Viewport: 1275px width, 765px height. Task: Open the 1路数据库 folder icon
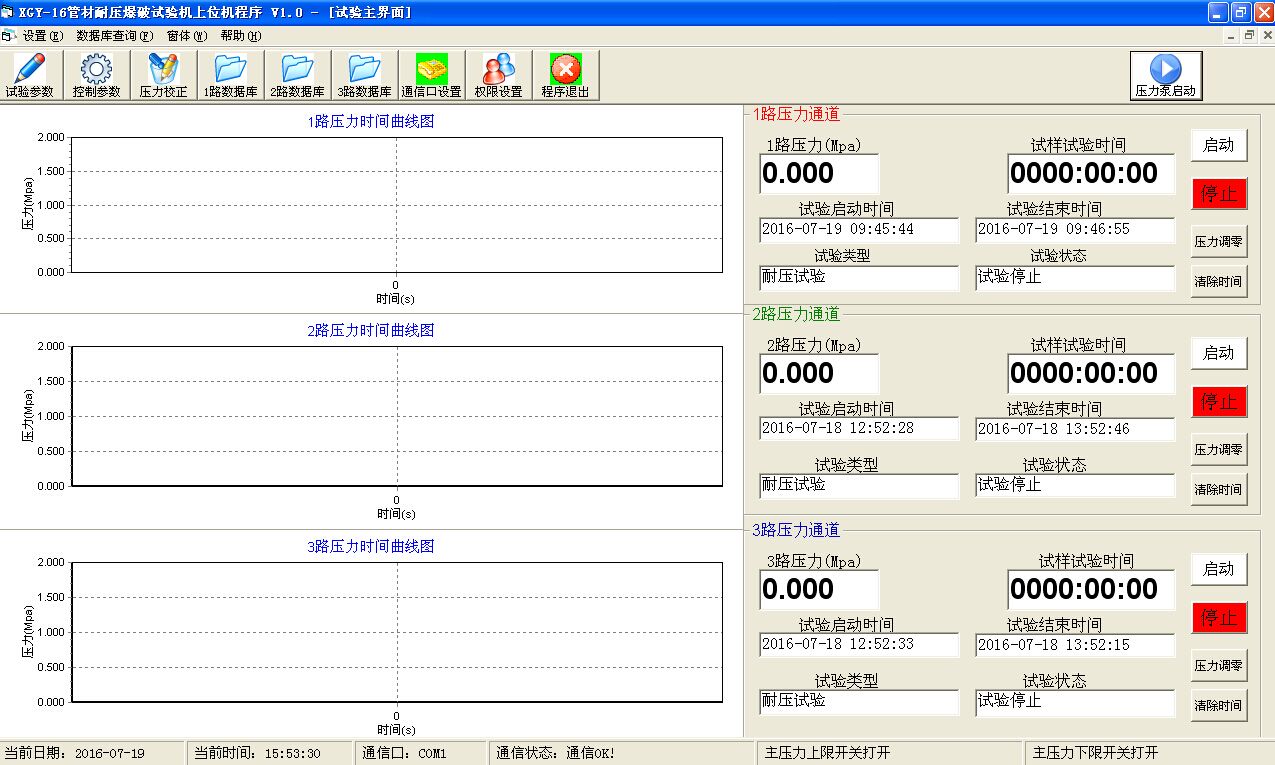coord(230,75)
